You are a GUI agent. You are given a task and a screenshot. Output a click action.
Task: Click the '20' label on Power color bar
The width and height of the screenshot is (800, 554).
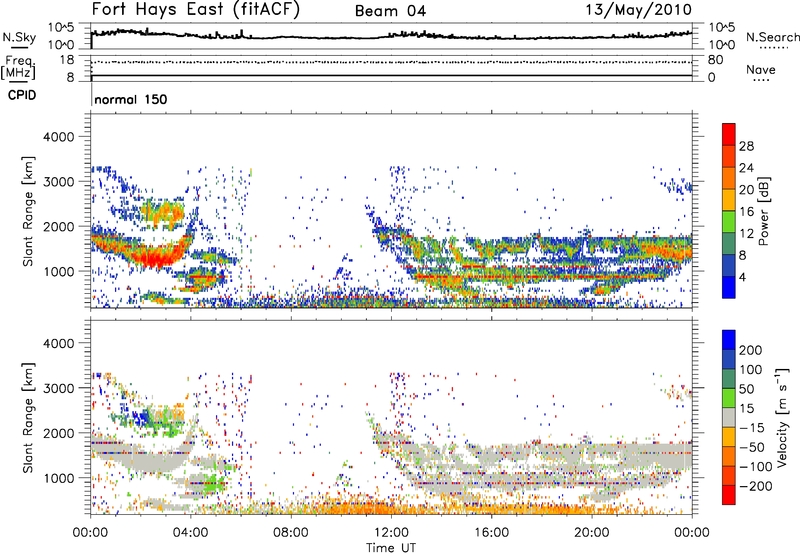746,190
